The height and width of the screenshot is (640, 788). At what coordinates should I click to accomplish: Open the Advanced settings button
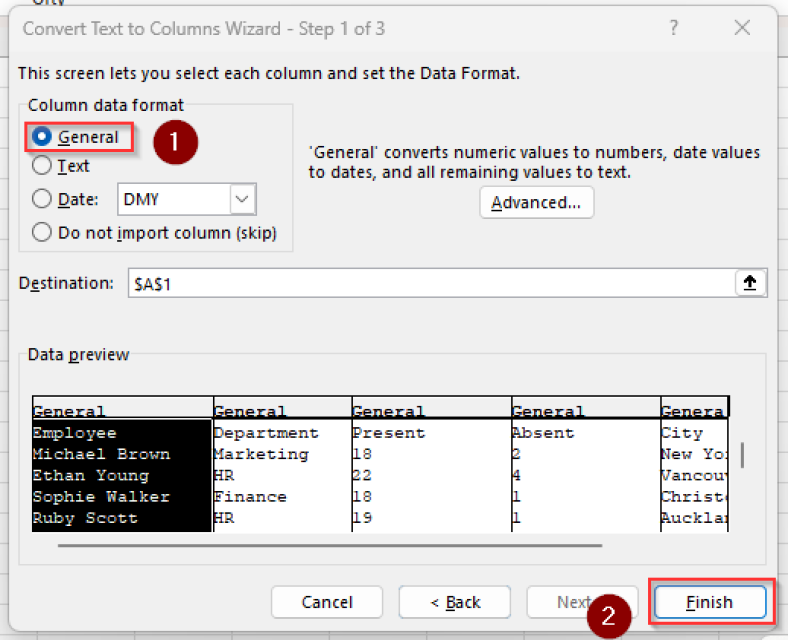point(536,202)
